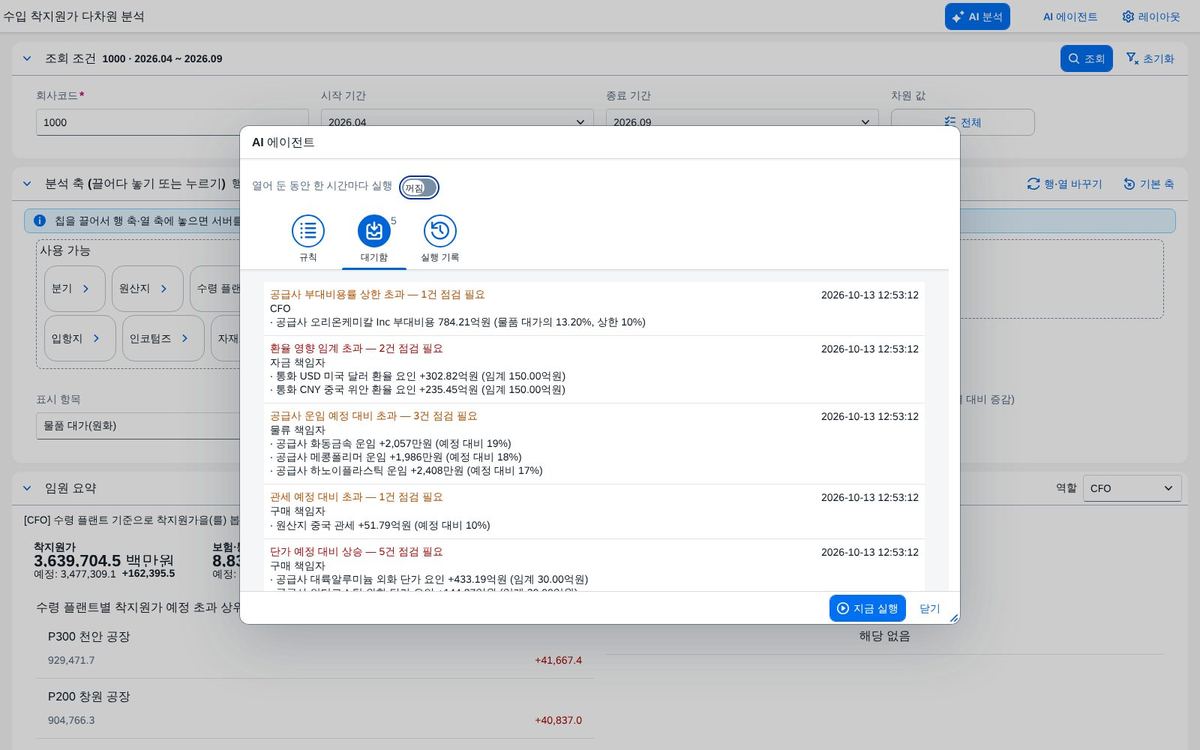1200x750 pixels.
Task: Click the dialog resize handle corner
Action: click(x=953, y=618)
